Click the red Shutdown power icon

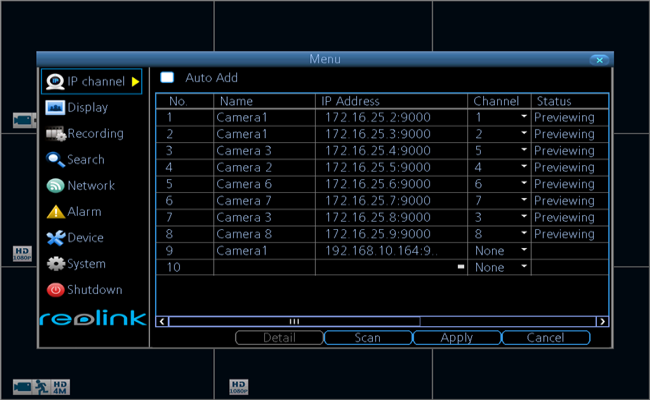click(55, 290)
